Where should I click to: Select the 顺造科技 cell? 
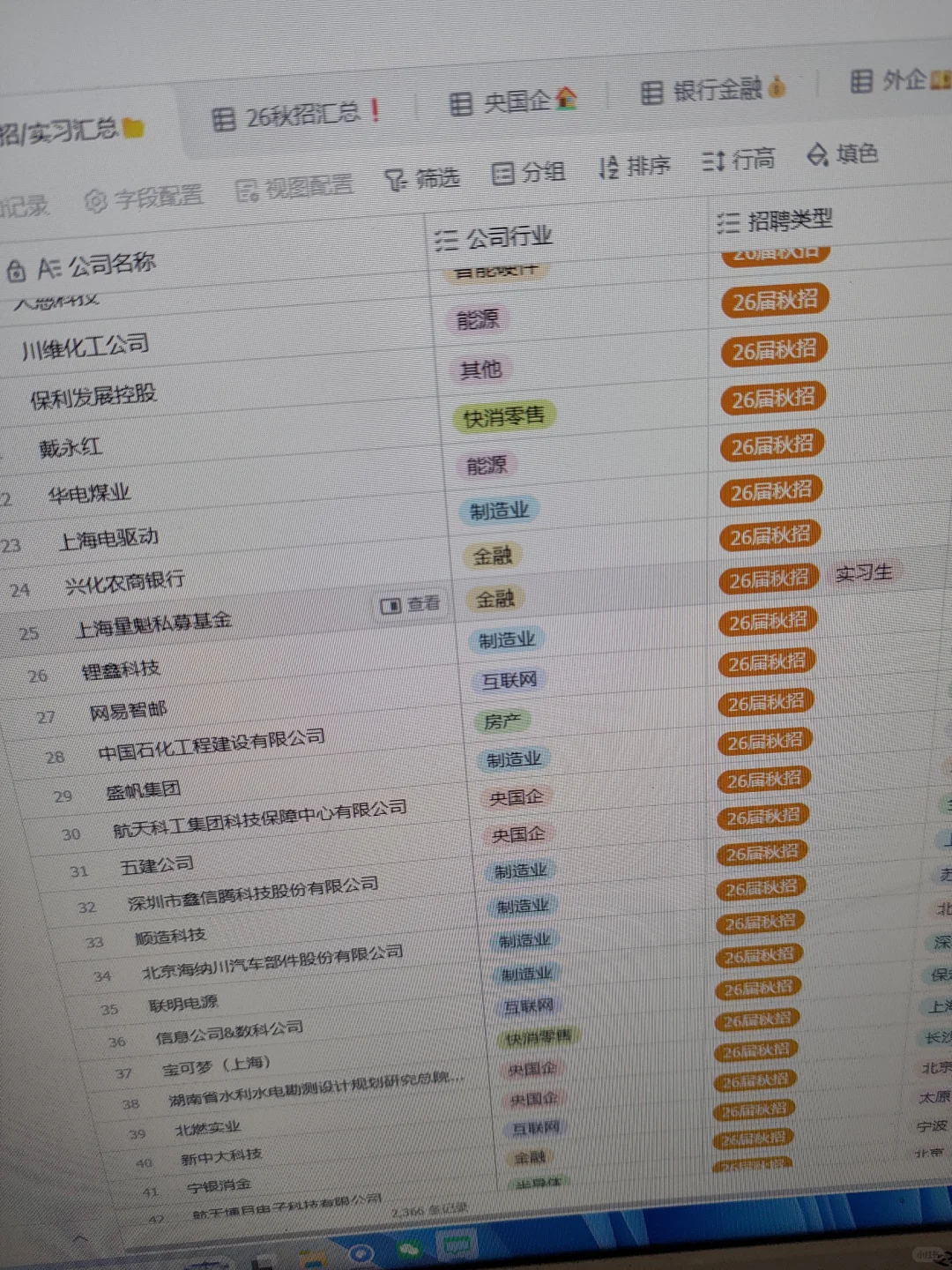pyautogui.click(x=170, y=937)
